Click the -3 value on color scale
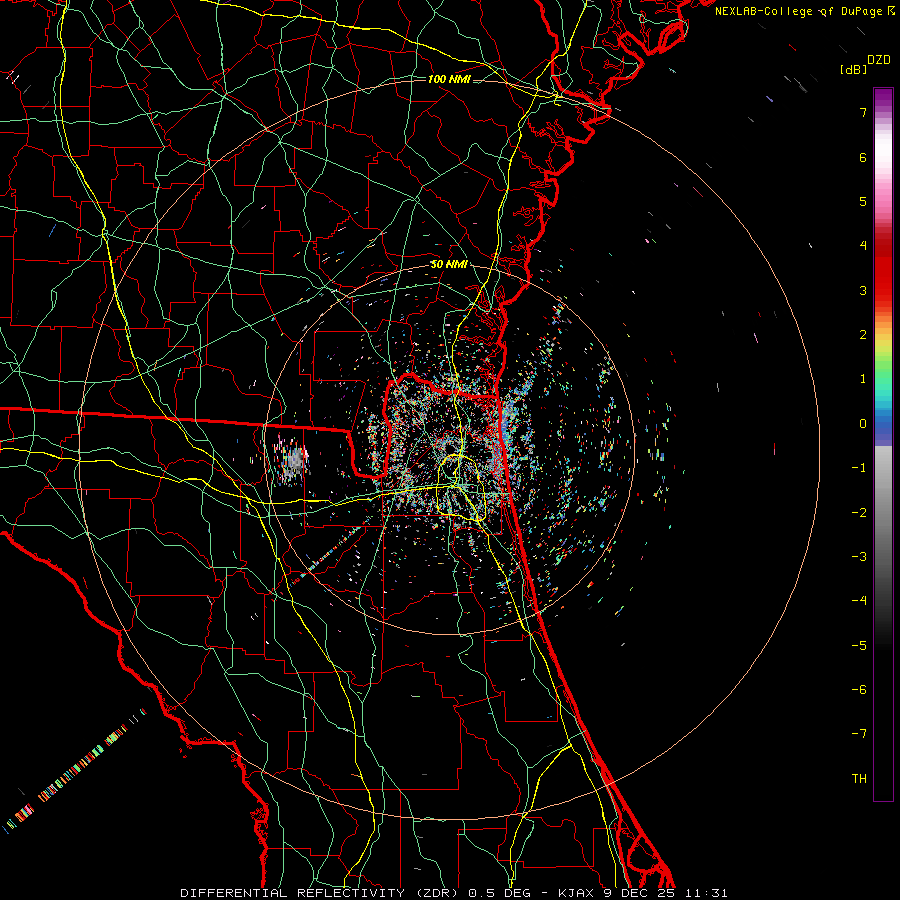The image size is (900, 900). point(859,557)
